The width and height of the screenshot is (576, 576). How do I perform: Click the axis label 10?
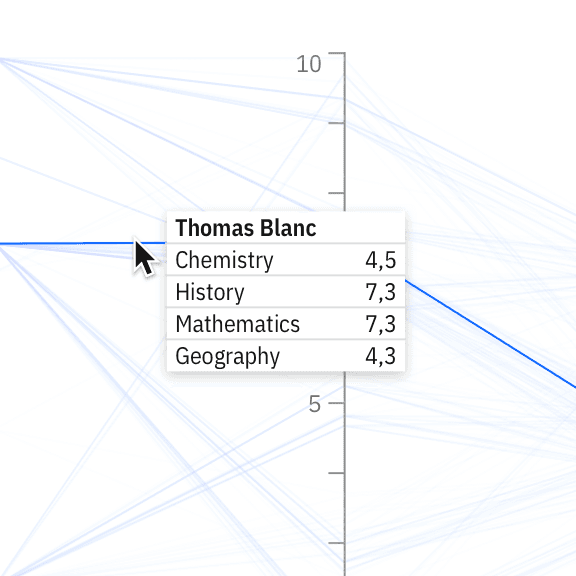click(309, 64)
